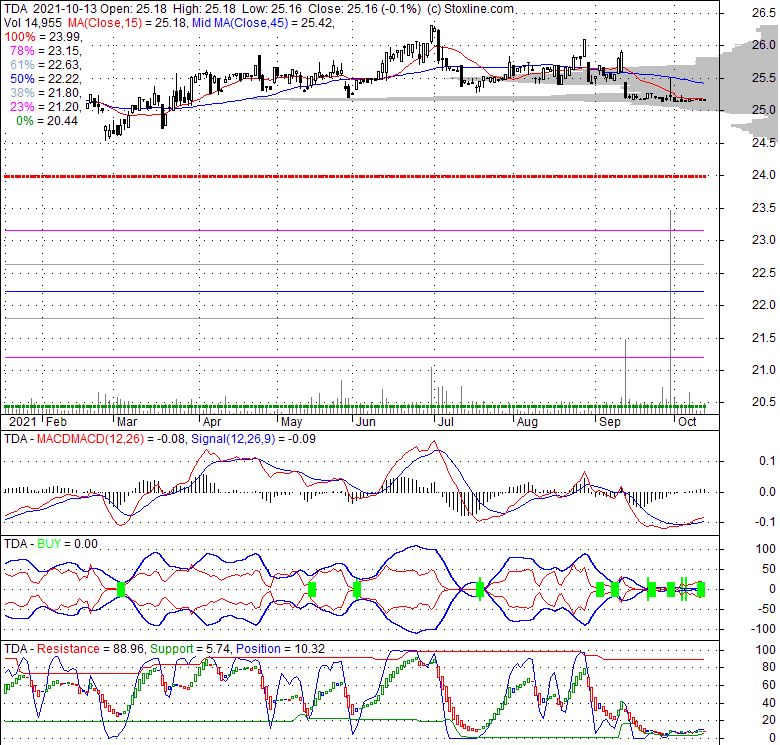Select the Vol 14,955 label
The image size is (780, 745).
click(x=33, y=23)
